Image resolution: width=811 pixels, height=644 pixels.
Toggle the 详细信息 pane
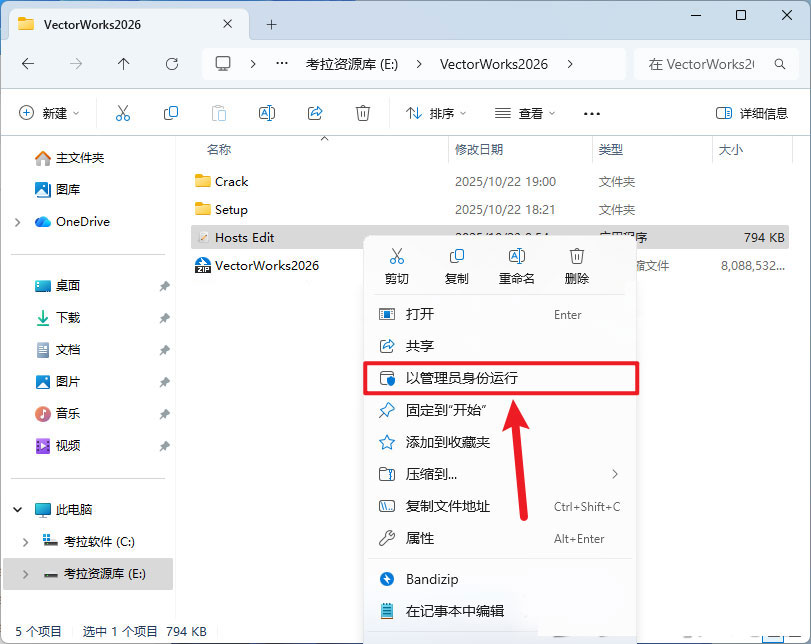coord(752,113)
